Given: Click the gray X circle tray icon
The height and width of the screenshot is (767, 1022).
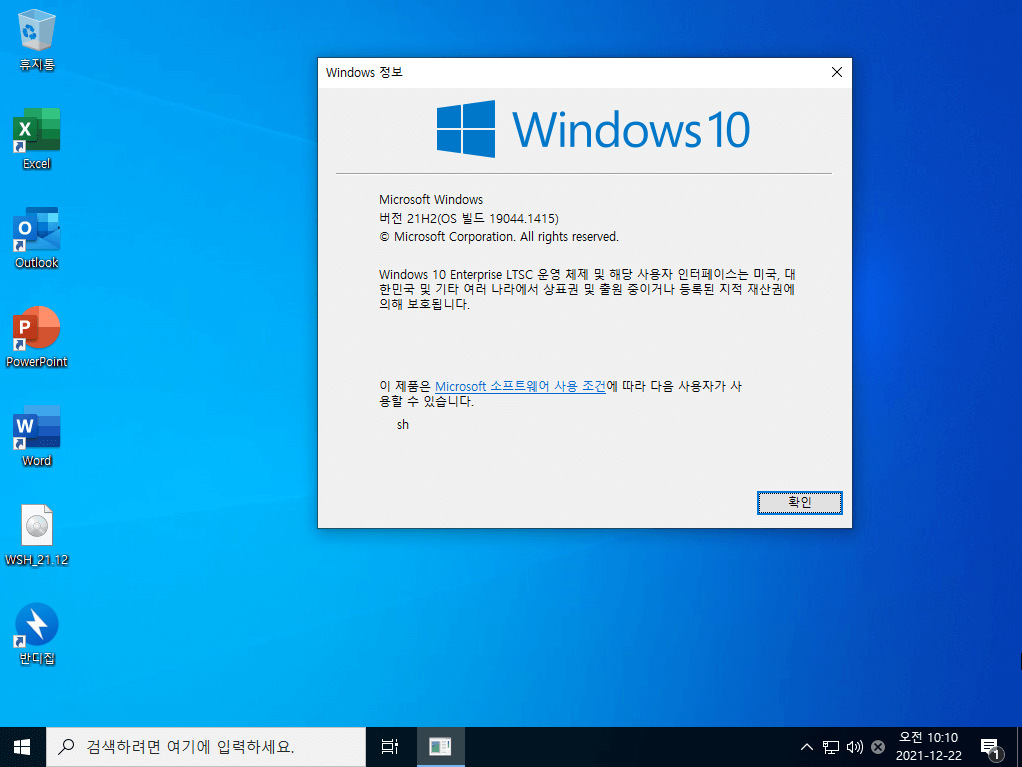Looking at the screenshot, I should [878, 747].
